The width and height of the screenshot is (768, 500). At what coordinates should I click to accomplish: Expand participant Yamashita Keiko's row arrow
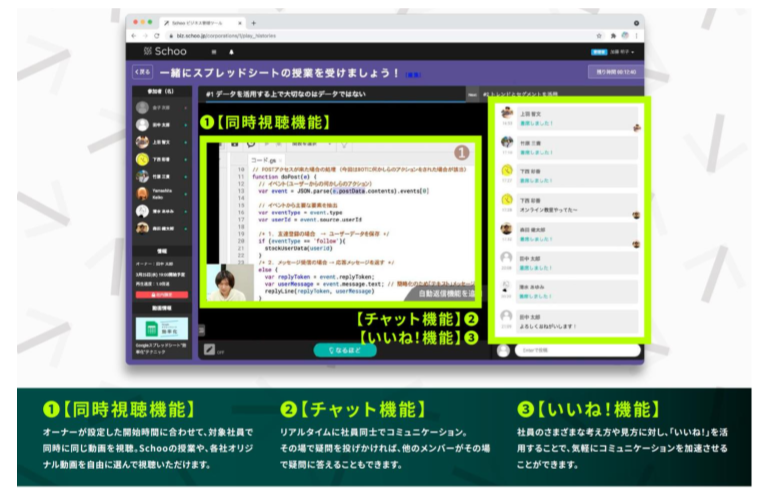coord(186,192)
